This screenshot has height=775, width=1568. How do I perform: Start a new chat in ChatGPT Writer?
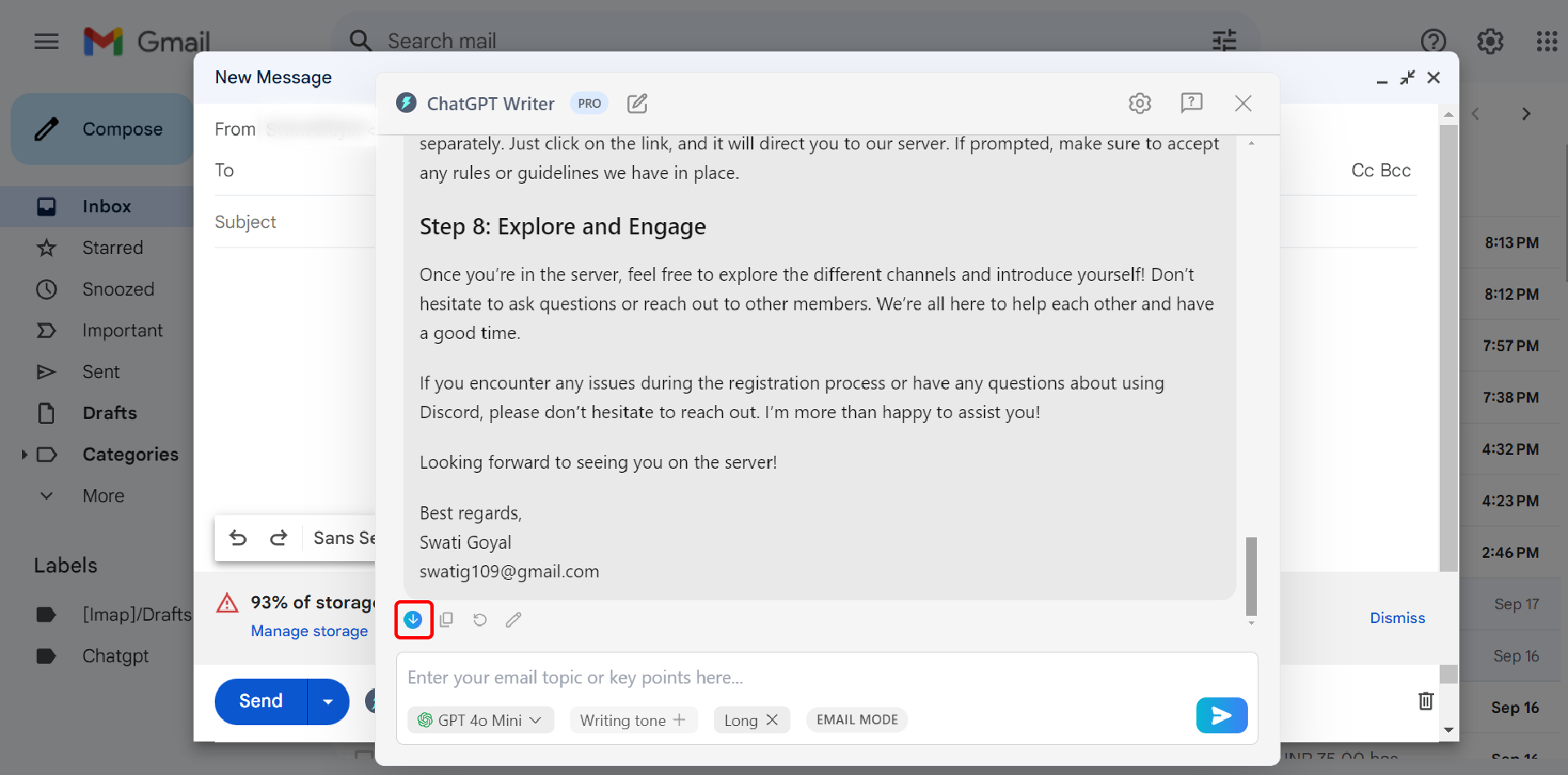pos(637,104)
